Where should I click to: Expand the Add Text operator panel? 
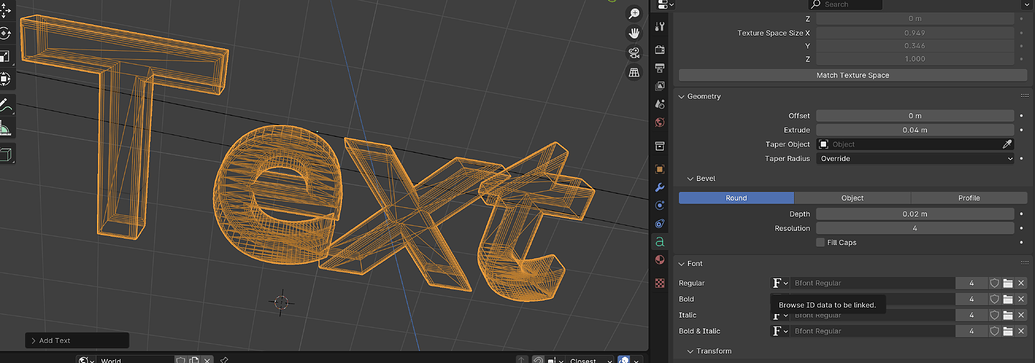[77, 341]
